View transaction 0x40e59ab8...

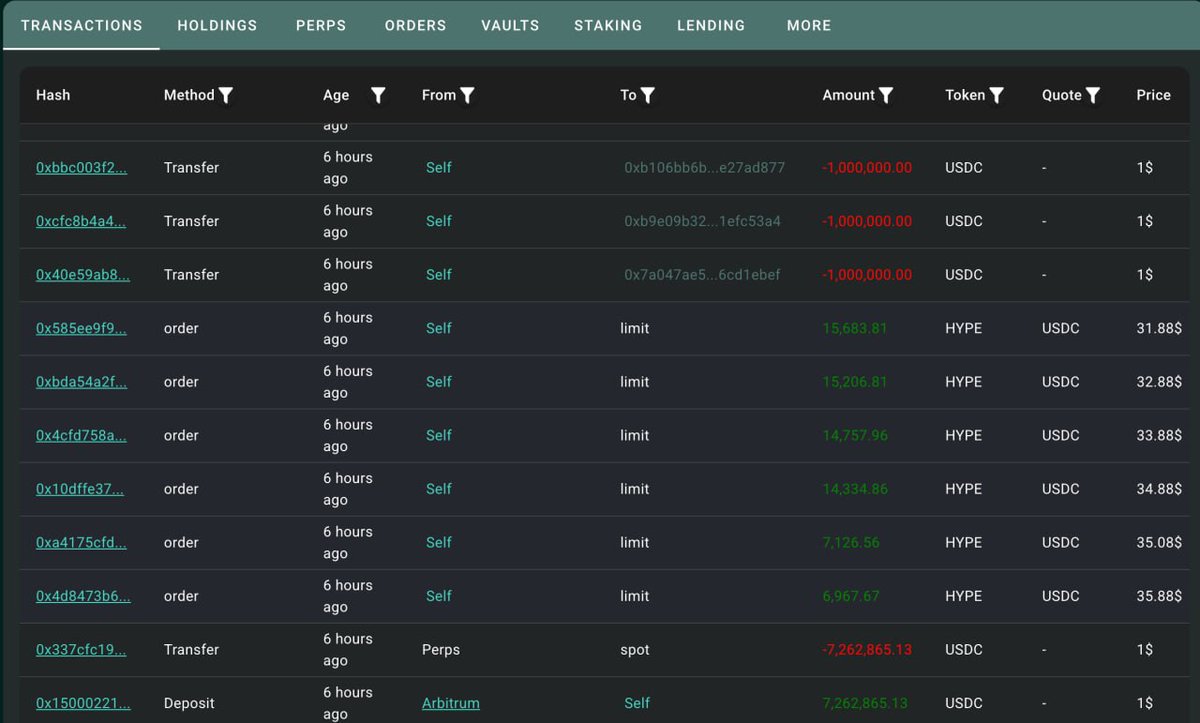[x=83, y=275]
